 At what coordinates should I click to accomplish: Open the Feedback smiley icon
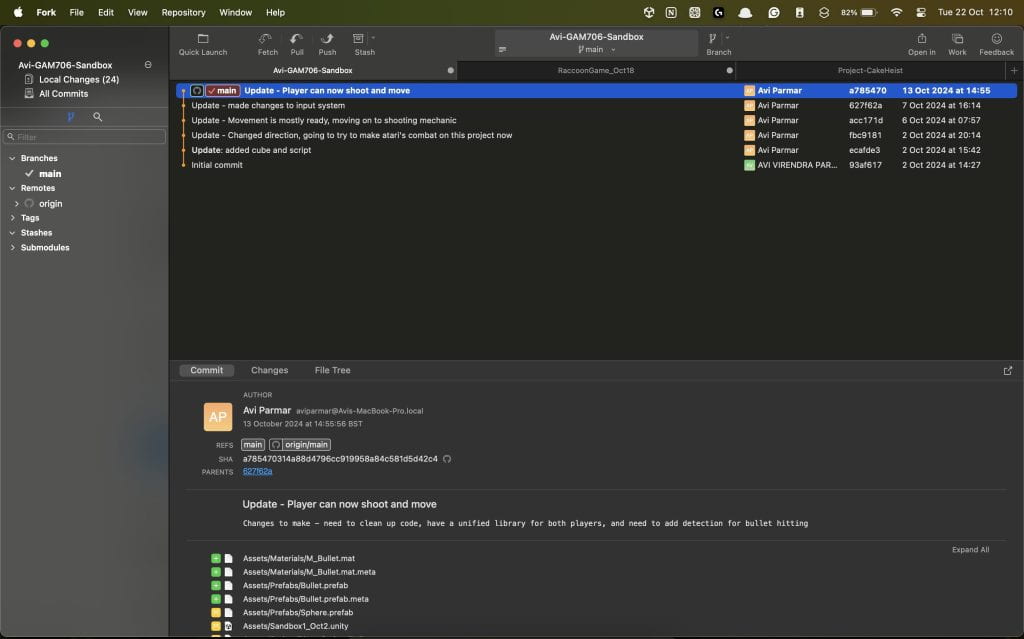pos(996,39)
